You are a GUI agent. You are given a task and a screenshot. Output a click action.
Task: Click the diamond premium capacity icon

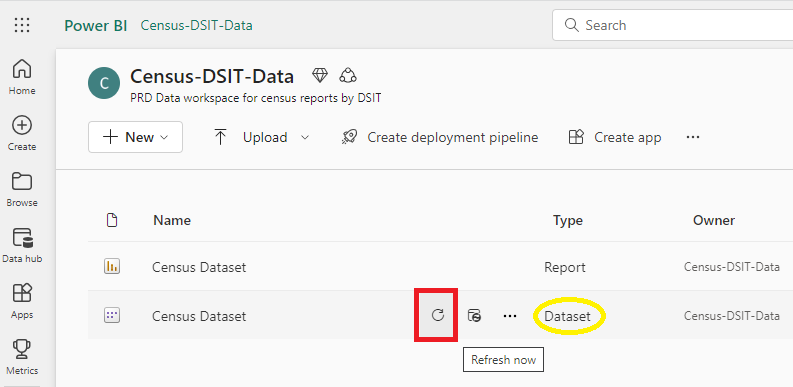pyautogui.click(x=320, y=76)
